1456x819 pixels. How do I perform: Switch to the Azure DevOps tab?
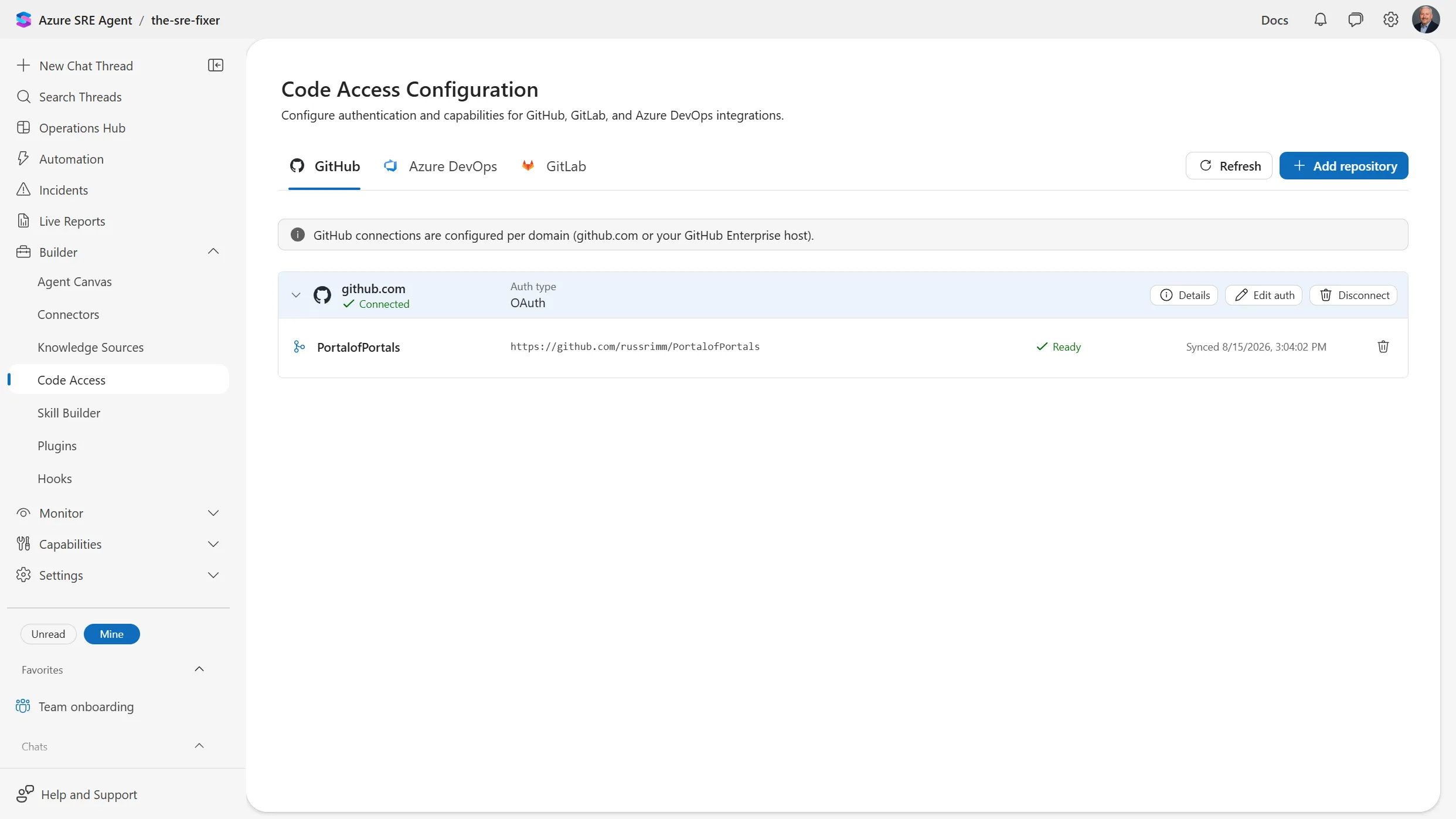click(x=440, y=166)
